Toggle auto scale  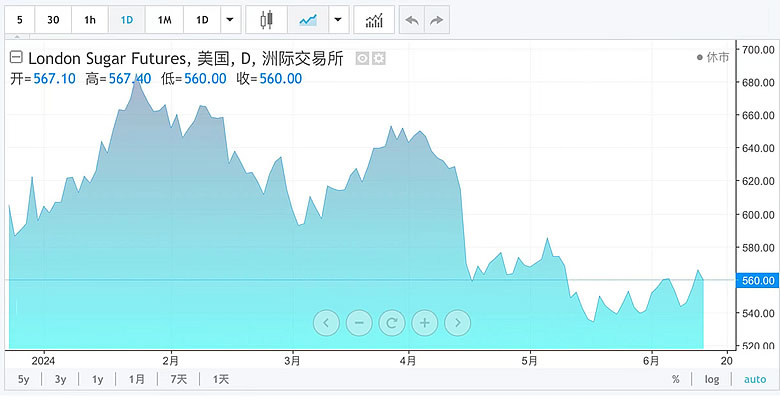coord(755,380)
